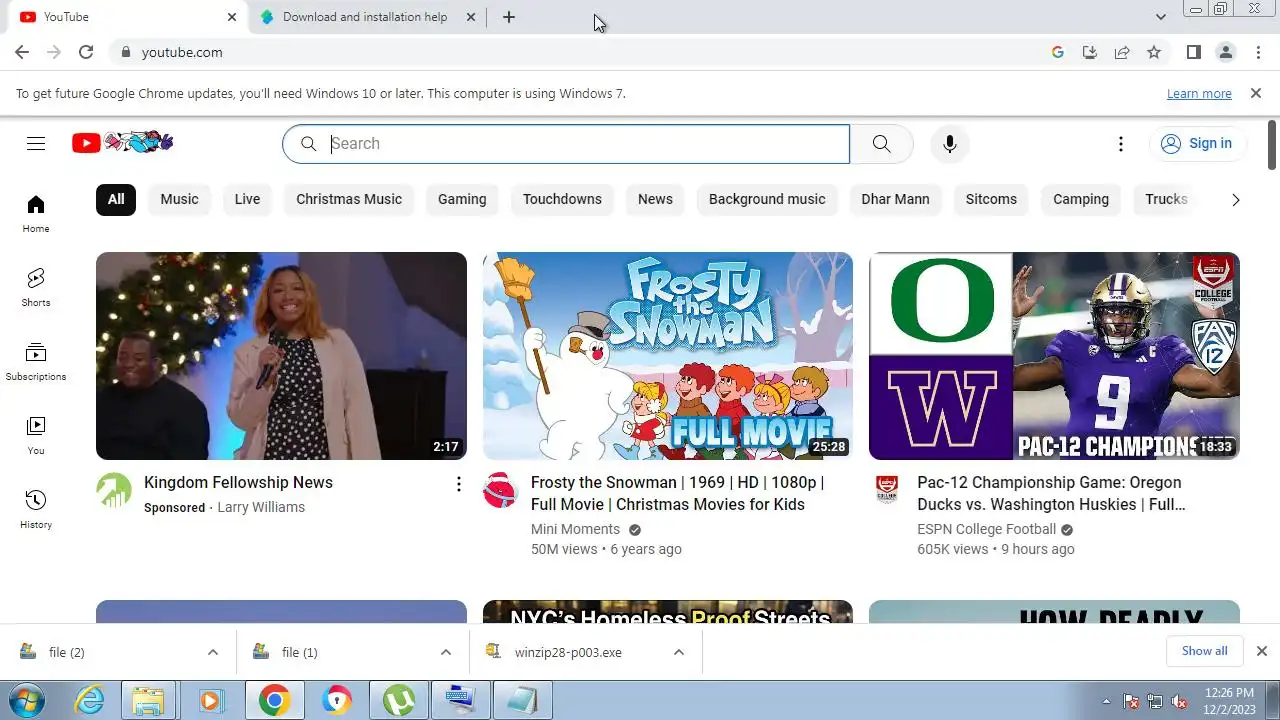Launch Internet Explorer from the taskbar
The height and width of the screenshot is (720, 1280).
[x=89, y=701]
